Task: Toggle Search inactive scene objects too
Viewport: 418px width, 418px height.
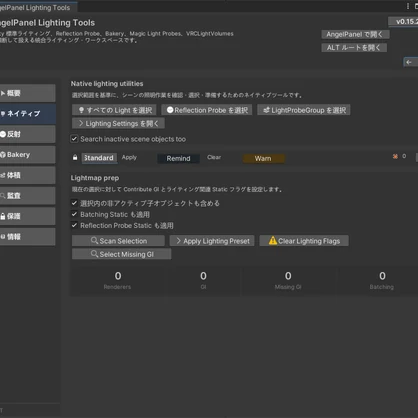Action: click(x=74, y=139)
